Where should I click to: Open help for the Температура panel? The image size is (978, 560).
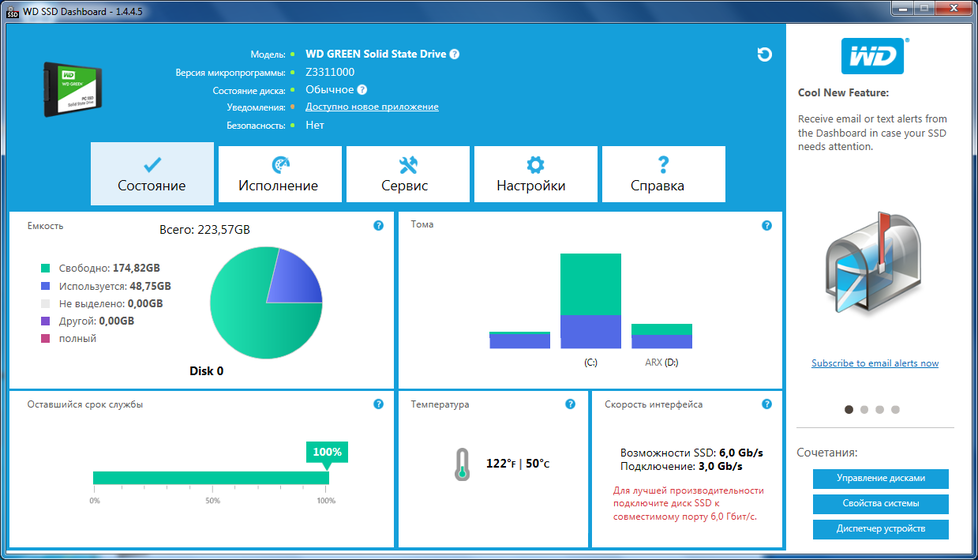(570, 405)
